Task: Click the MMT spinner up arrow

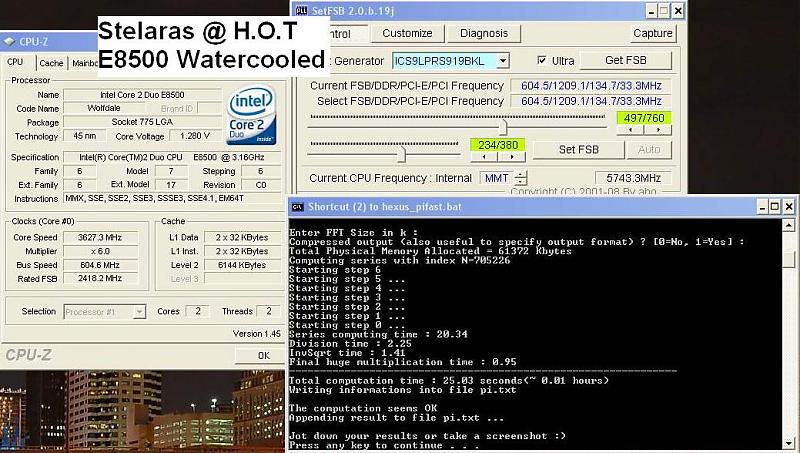Action: [520, 174]
